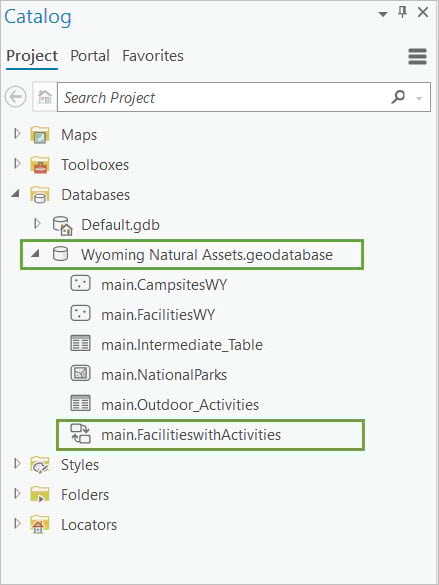Select Wyoming Natural Assets.geodatabase label

click(207, 255)
